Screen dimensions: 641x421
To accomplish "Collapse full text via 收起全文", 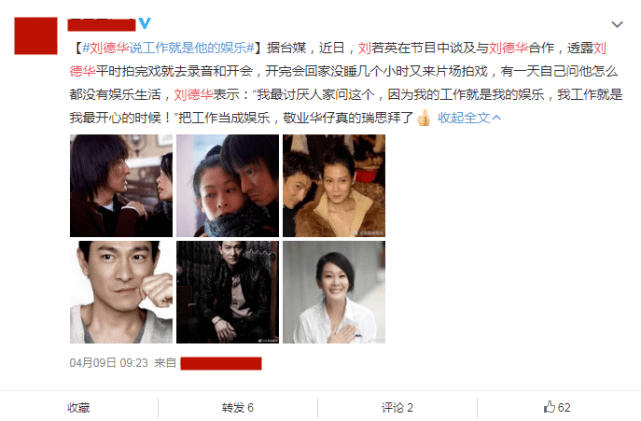I will (x=464, y=118).
